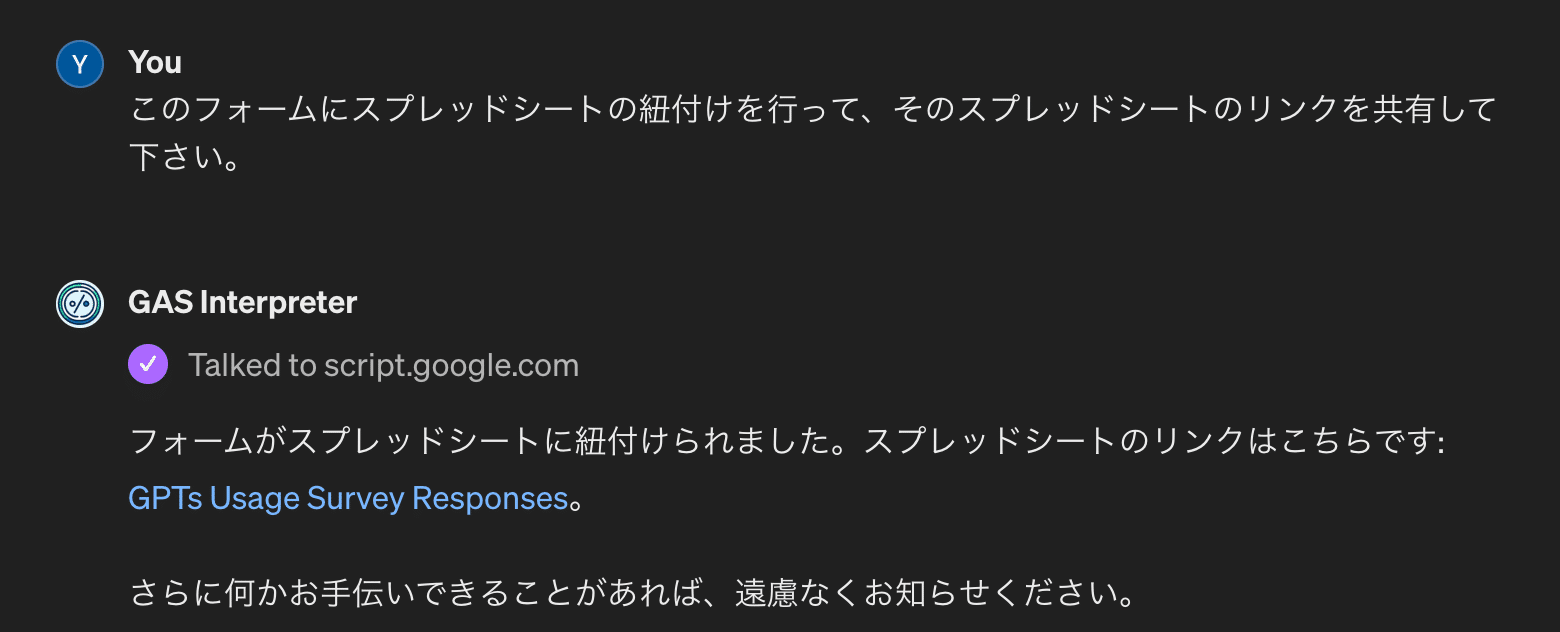This screenshot has height=632, width=1560.
Task: Click the "GAS Interpreter" sender name
Action: 242,302
